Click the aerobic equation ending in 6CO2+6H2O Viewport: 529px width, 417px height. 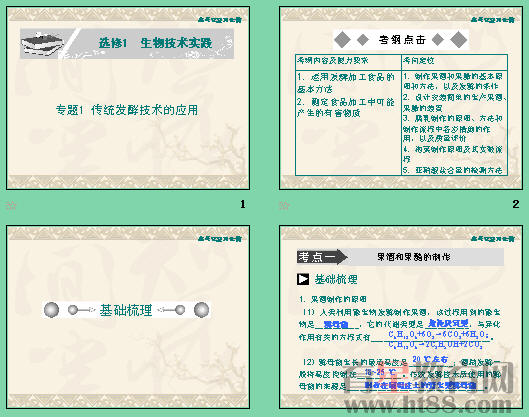438,334
